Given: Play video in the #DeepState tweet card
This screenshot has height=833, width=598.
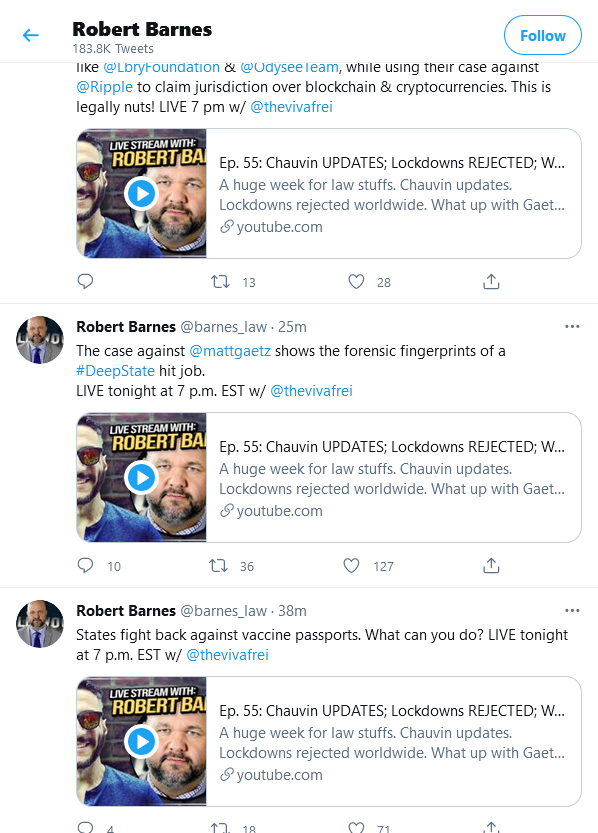Looking at the screenshot, I should [x=142, y=477].
